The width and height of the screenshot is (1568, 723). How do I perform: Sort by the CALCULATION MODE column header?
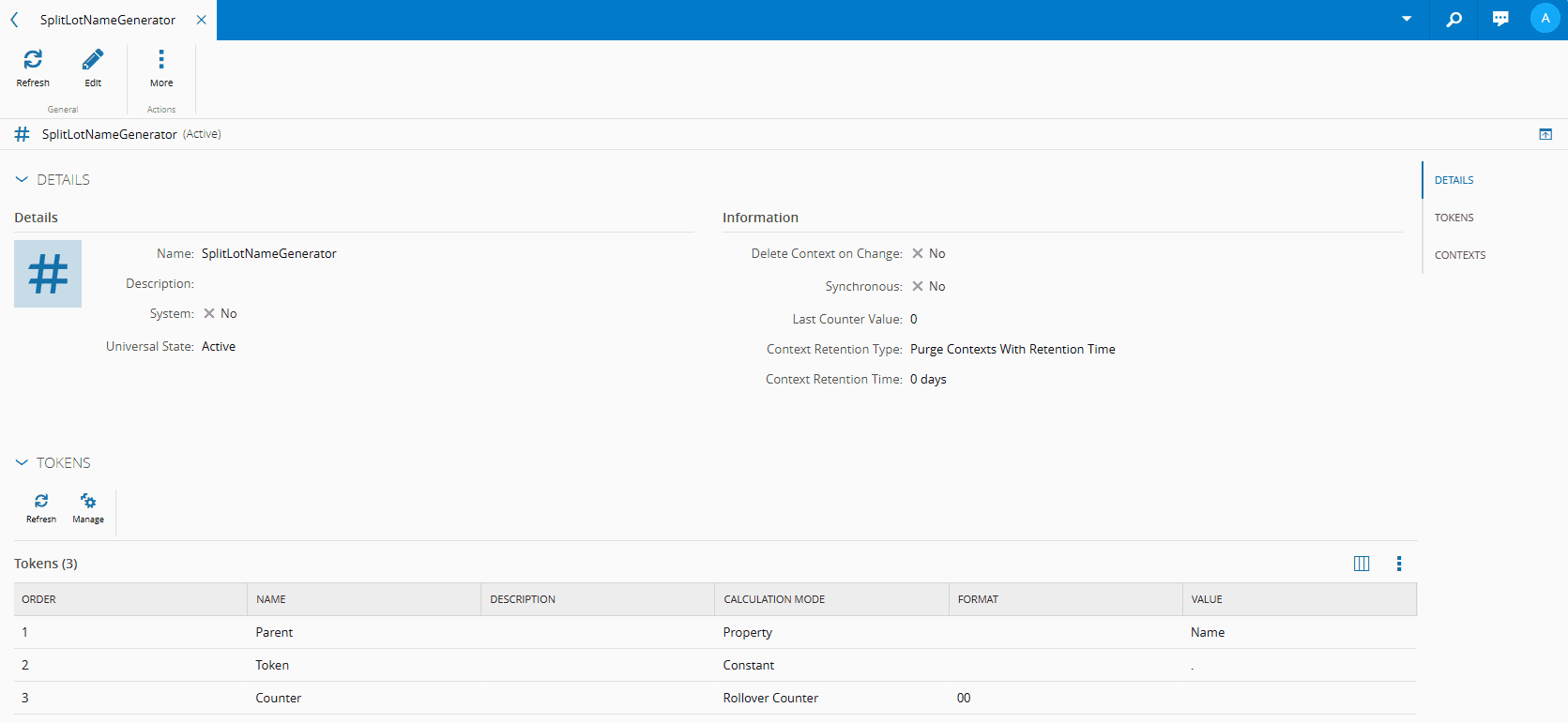774,599
